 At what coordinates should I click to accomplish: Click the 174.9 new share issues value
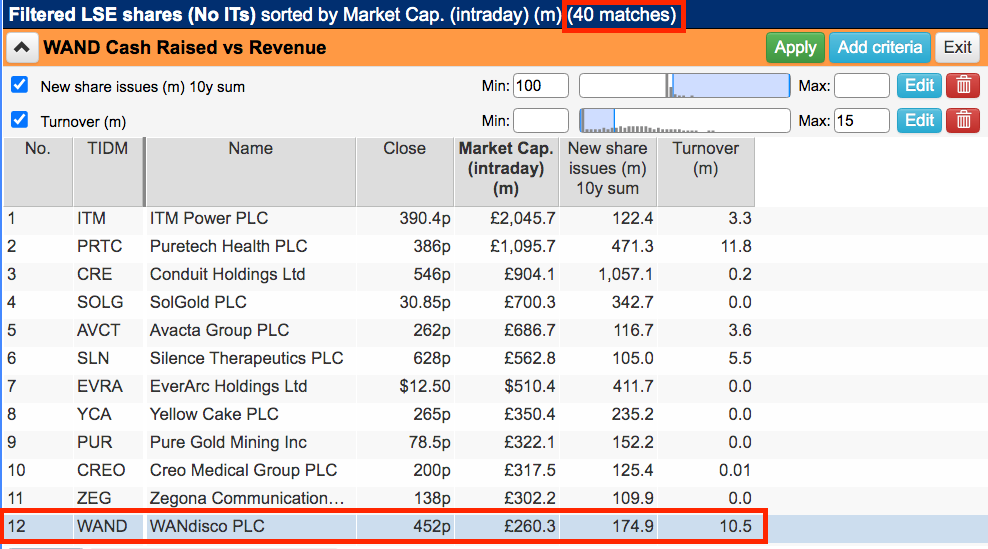point(633,526)
